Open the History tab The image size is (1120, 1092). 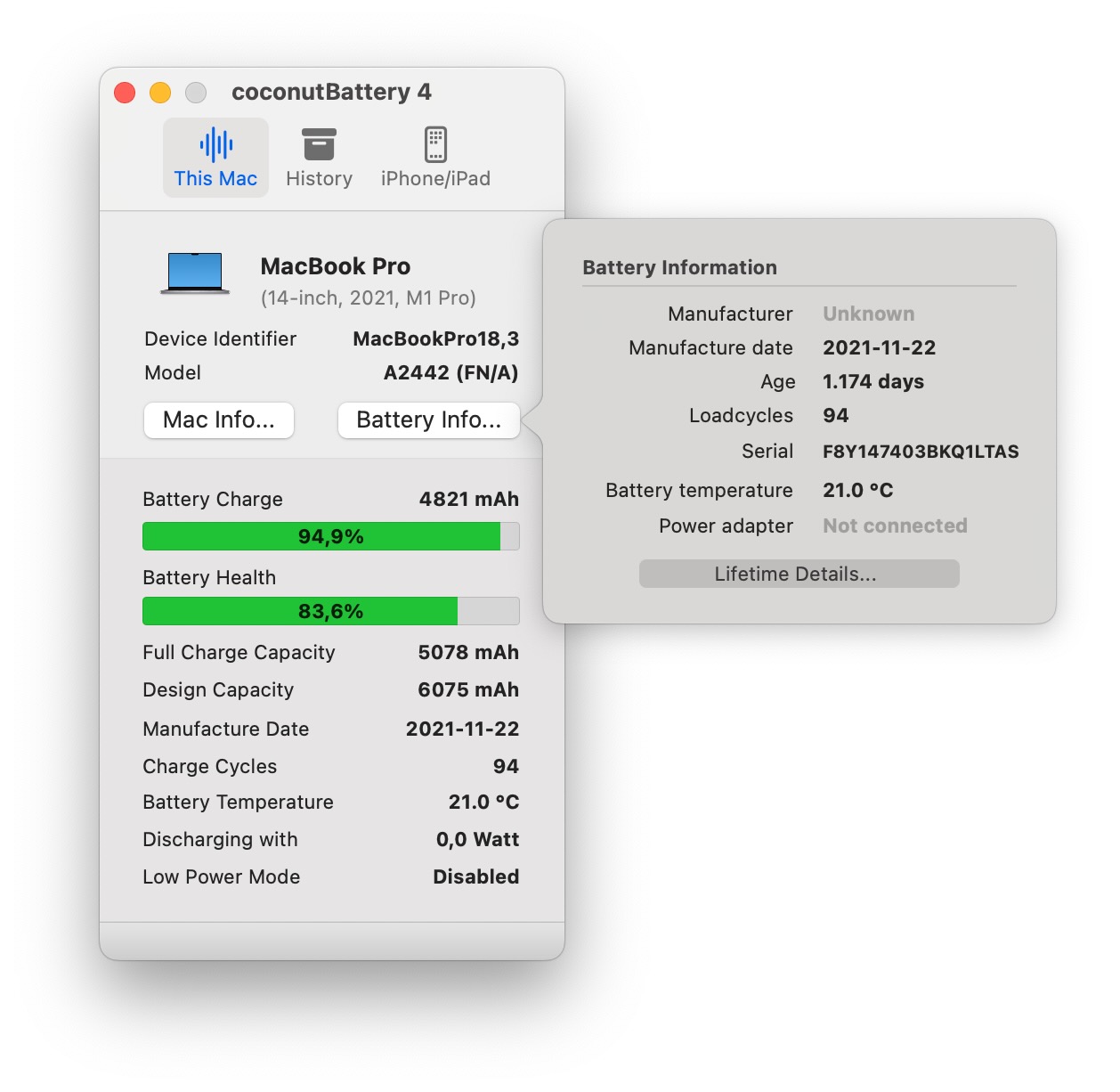pyautogui.click(x=319, y=158)
